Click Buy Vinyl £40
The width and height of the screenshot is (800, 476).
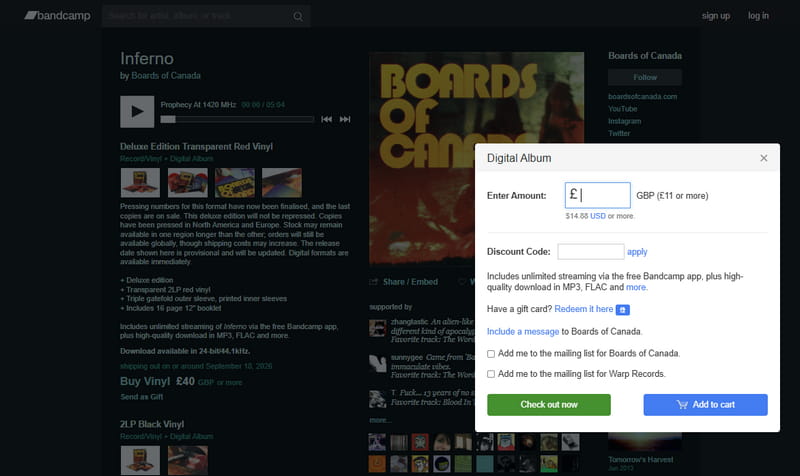pyautogui.click(x=157, y=382)
